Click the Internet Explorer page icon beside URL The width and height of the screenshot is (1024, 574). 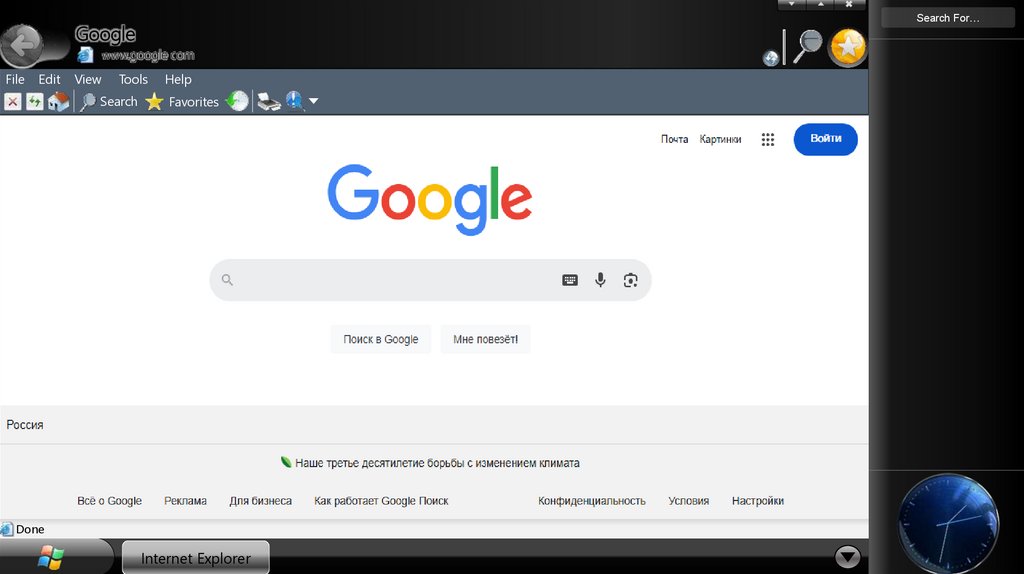[x=85, y=55]
